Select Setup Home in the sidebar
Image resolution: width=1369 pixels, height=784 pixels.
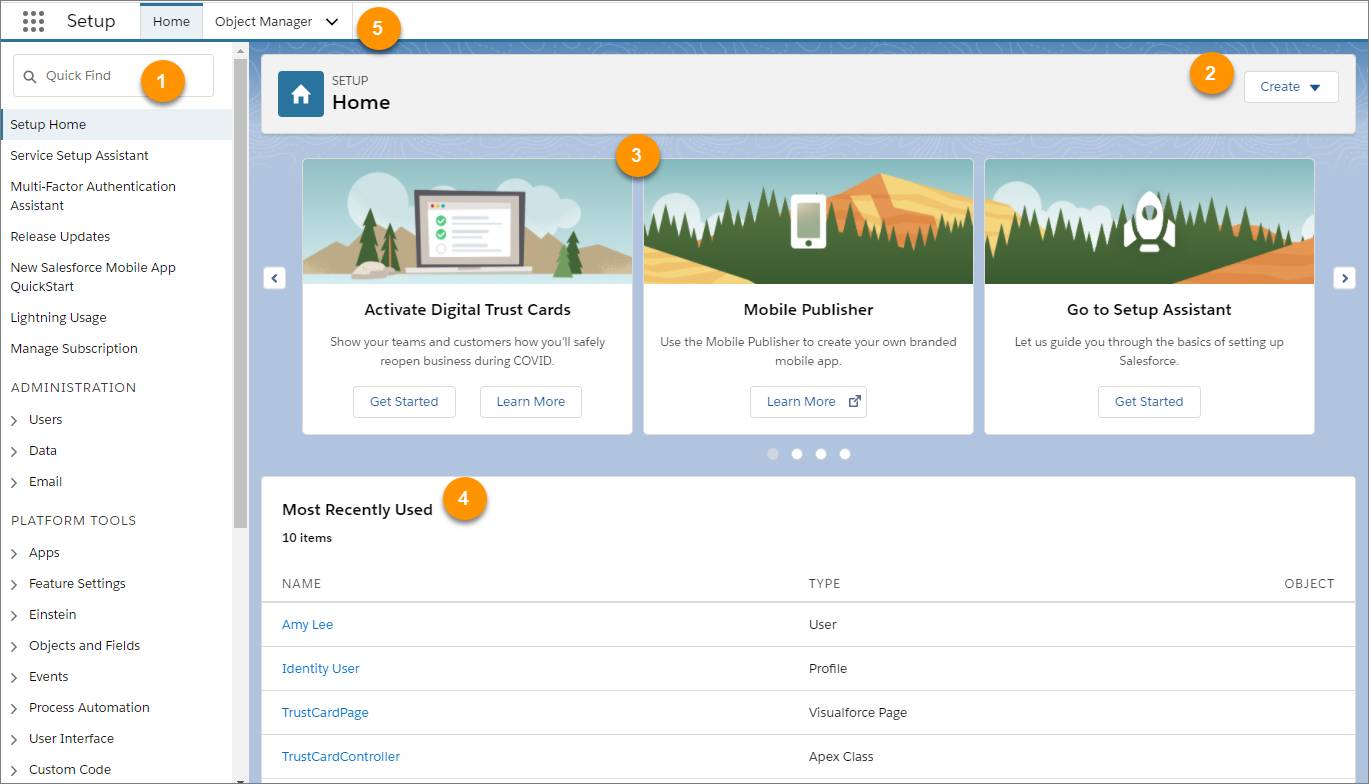(x=47, y=124)
